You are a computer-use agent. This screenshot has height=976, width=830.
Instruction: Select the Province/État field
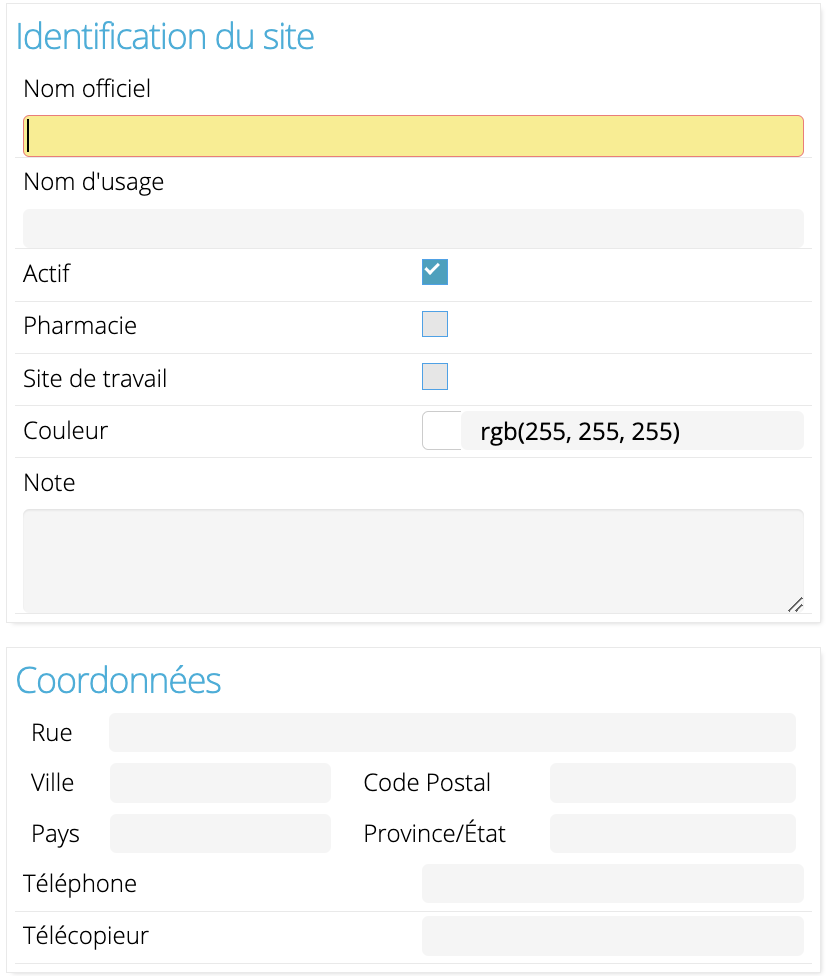coord(672,833)
